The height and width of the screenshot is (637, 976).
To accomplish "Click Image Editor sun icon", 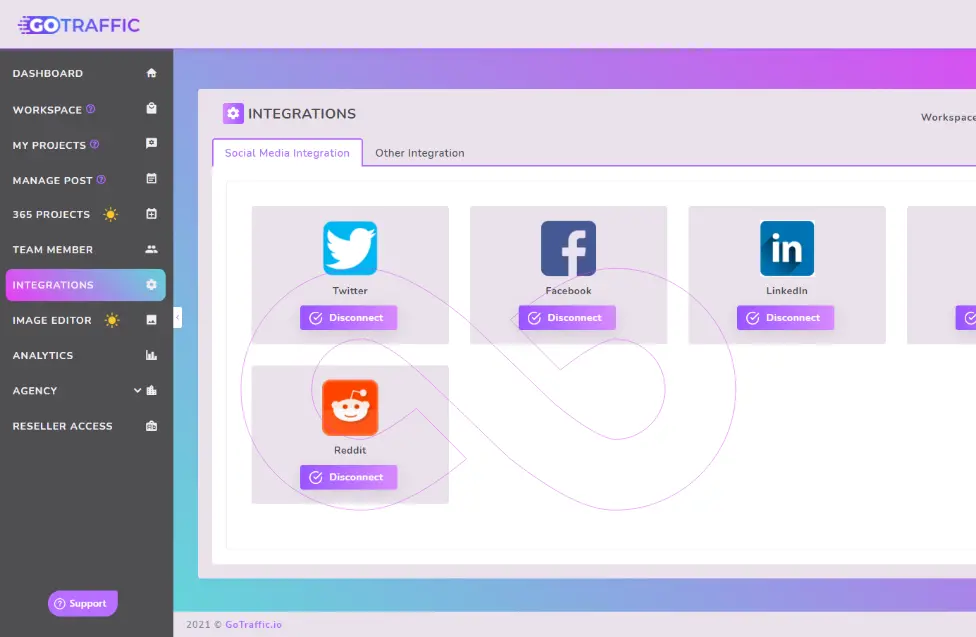I will pyautogui.click(x=112, y=320).
